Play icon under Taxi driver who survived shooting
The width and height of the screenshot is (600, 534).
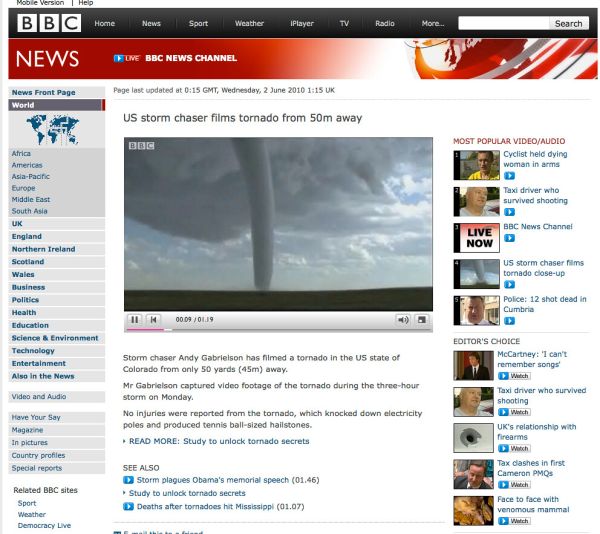(509, 212)
